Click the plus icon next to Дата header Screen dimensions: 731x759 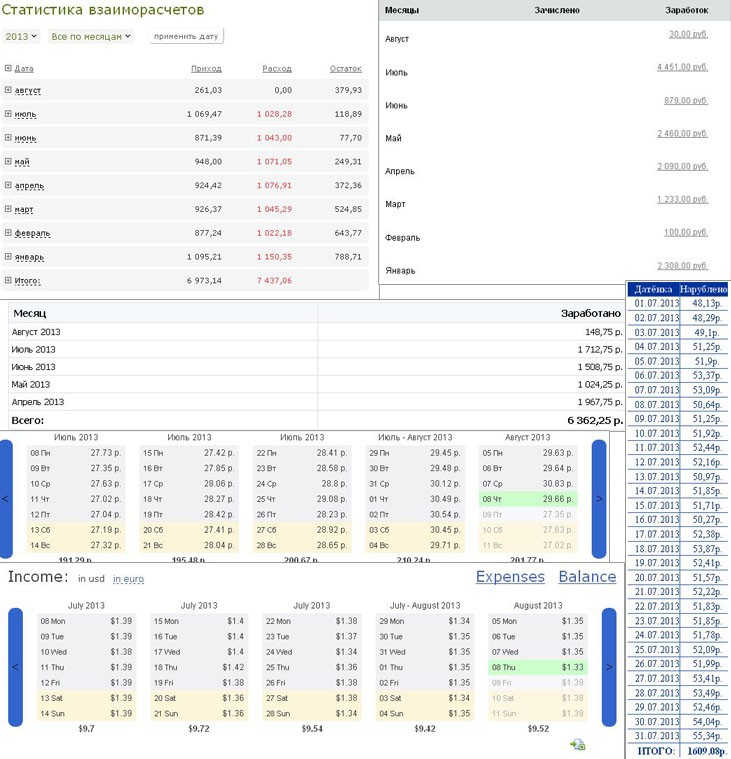[x=8, y=68]
